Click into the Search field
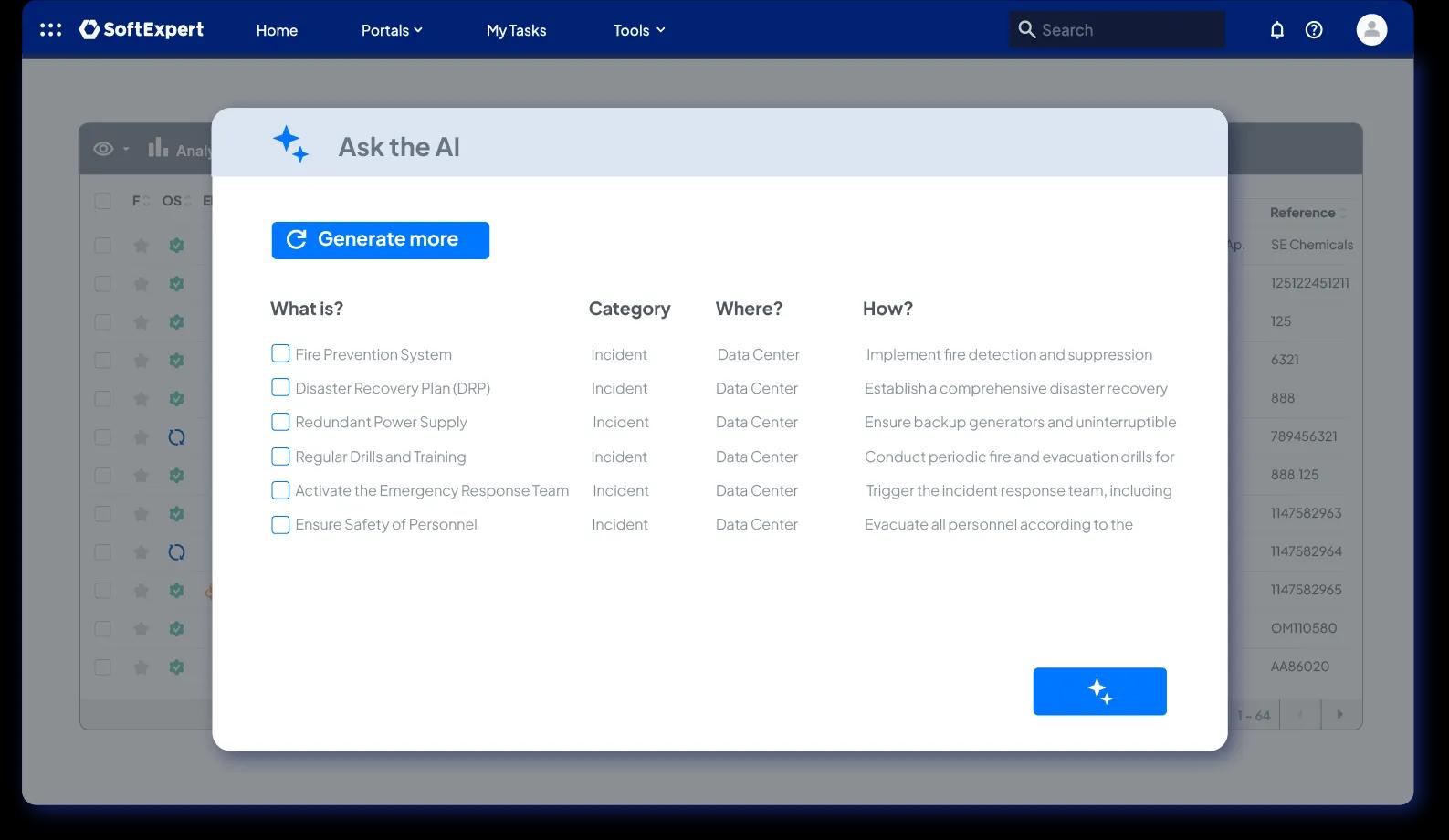The image size is (1449, 840). 1116,30
